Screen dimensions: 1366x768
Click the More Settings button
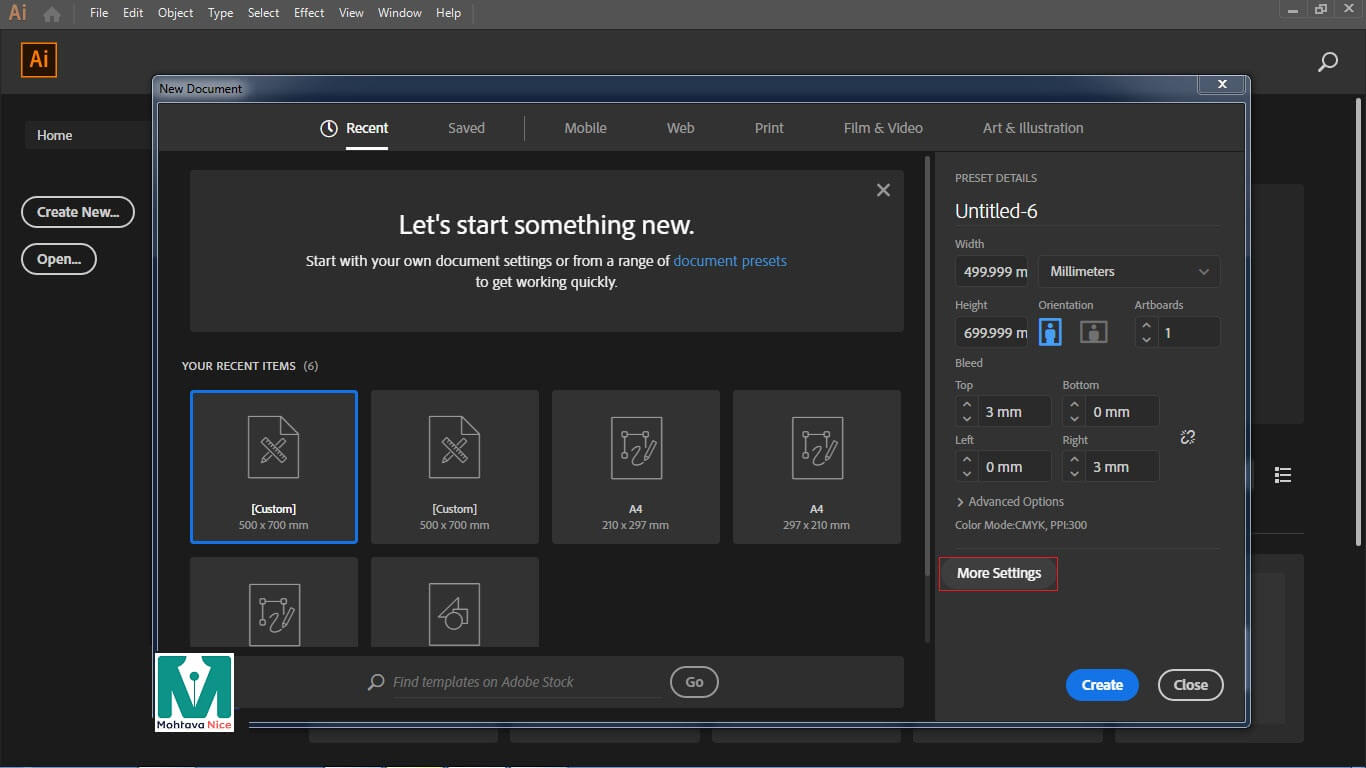coord(998,573)
